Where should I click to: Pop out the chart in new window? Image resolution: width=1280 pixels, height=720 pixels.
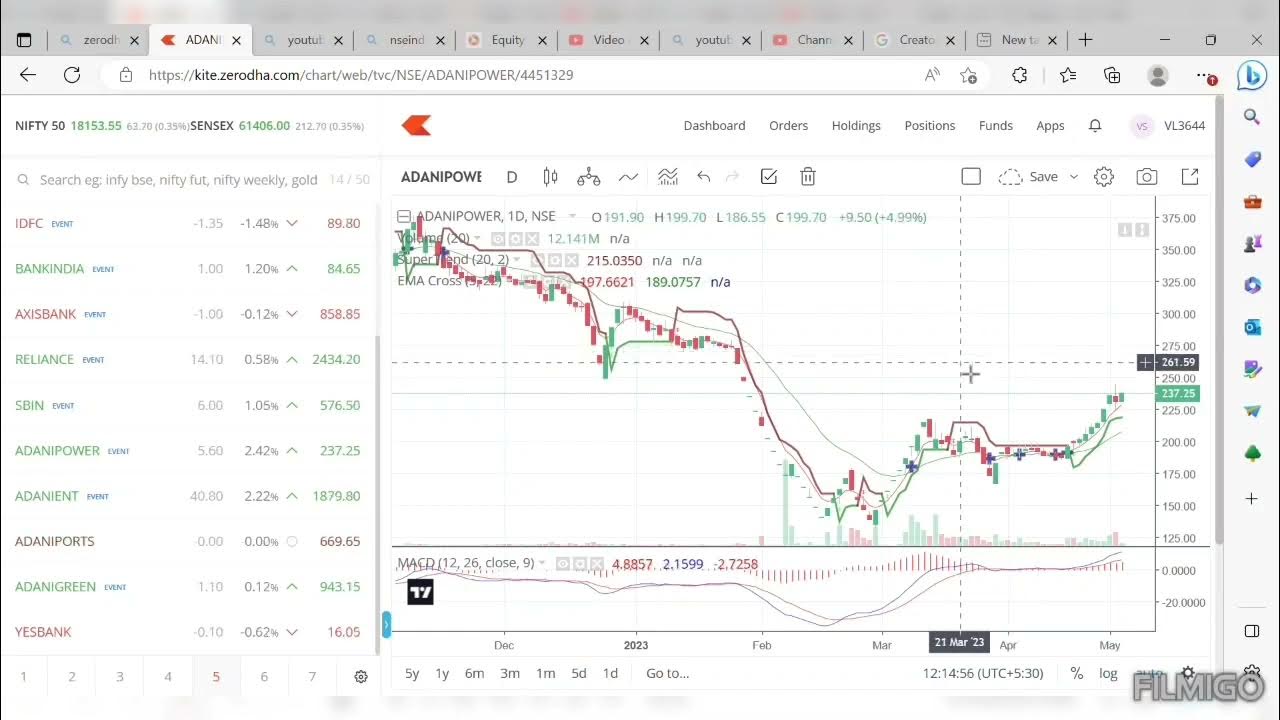[1190, 177]
